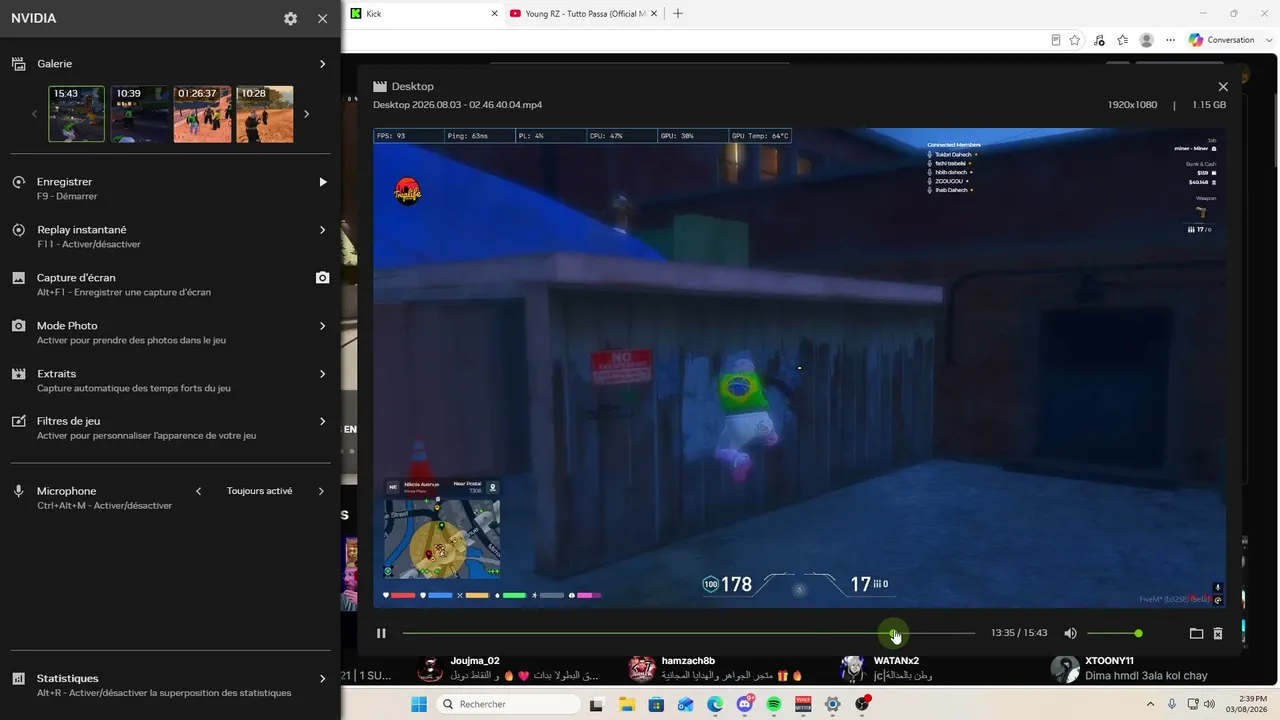Adjust the video volume slider
Screen dimensions: 1280x720
(x=1113, y=633)
